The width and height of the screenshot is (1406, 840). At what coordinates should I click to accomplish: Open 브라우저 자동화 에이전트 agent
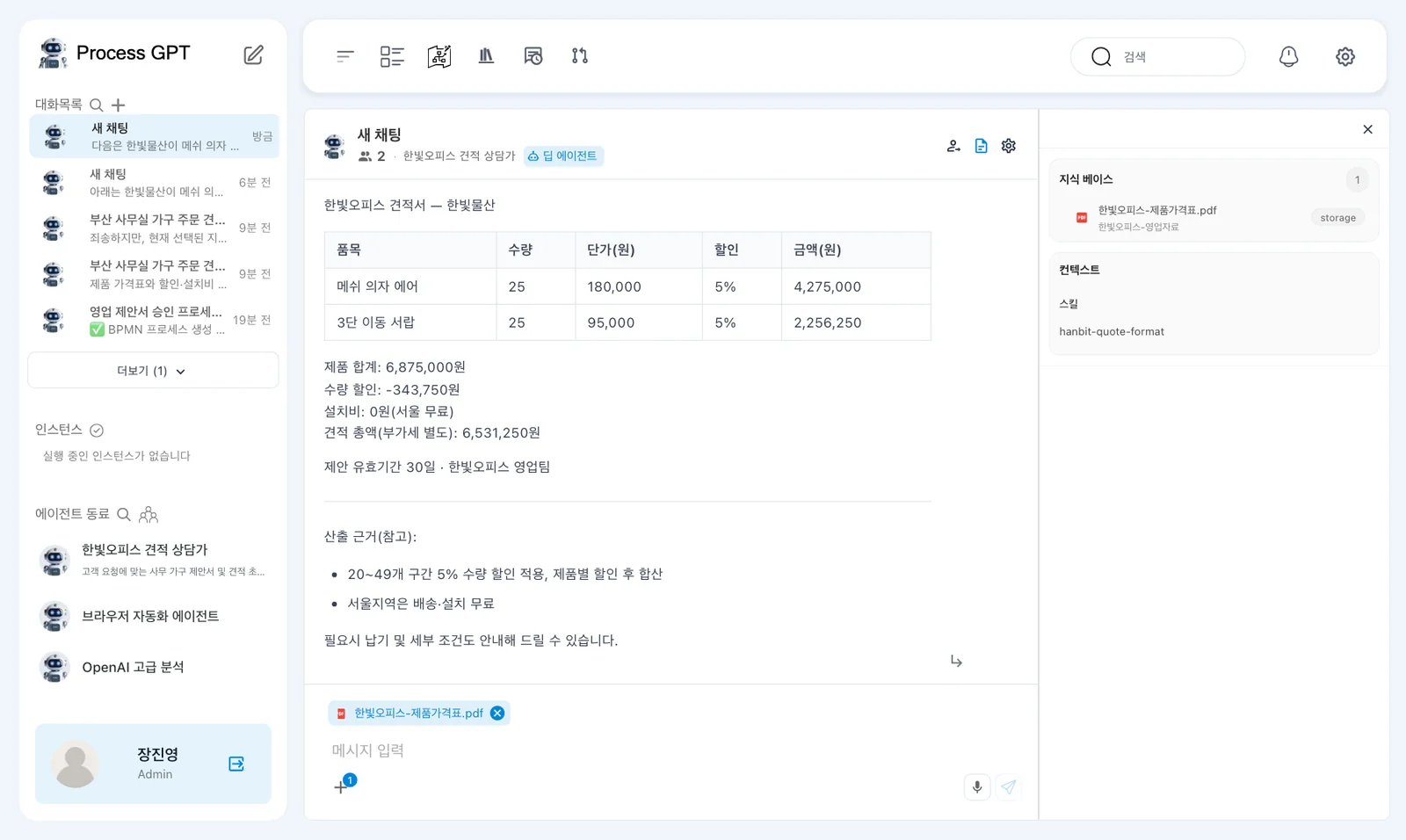click(x=153, y=616)
